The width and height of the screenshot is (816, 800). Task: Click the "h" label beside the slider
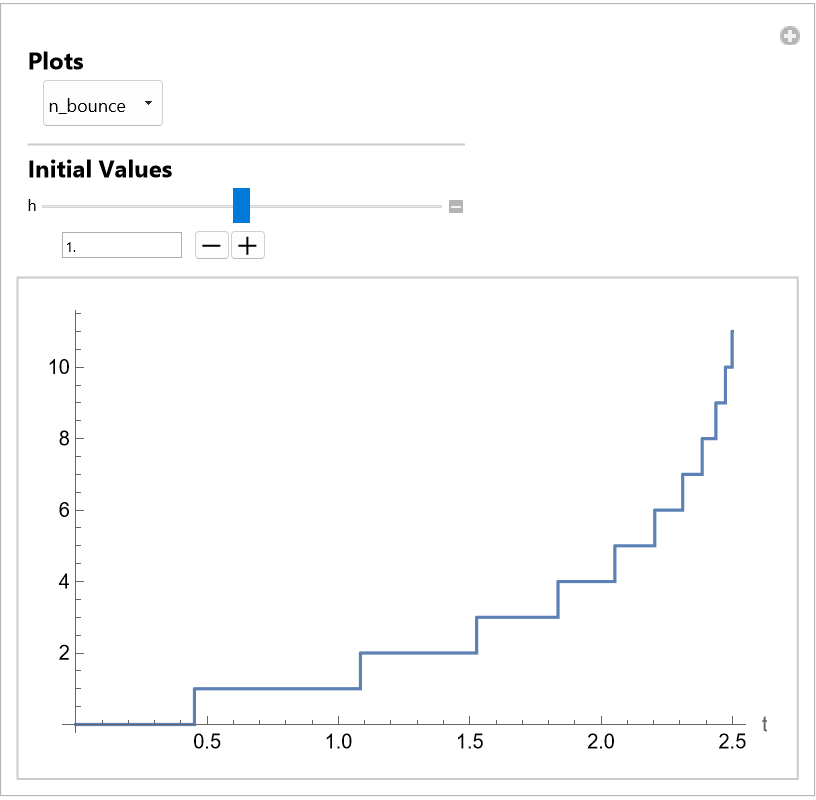pyautogui.click(x=32, y=206)
